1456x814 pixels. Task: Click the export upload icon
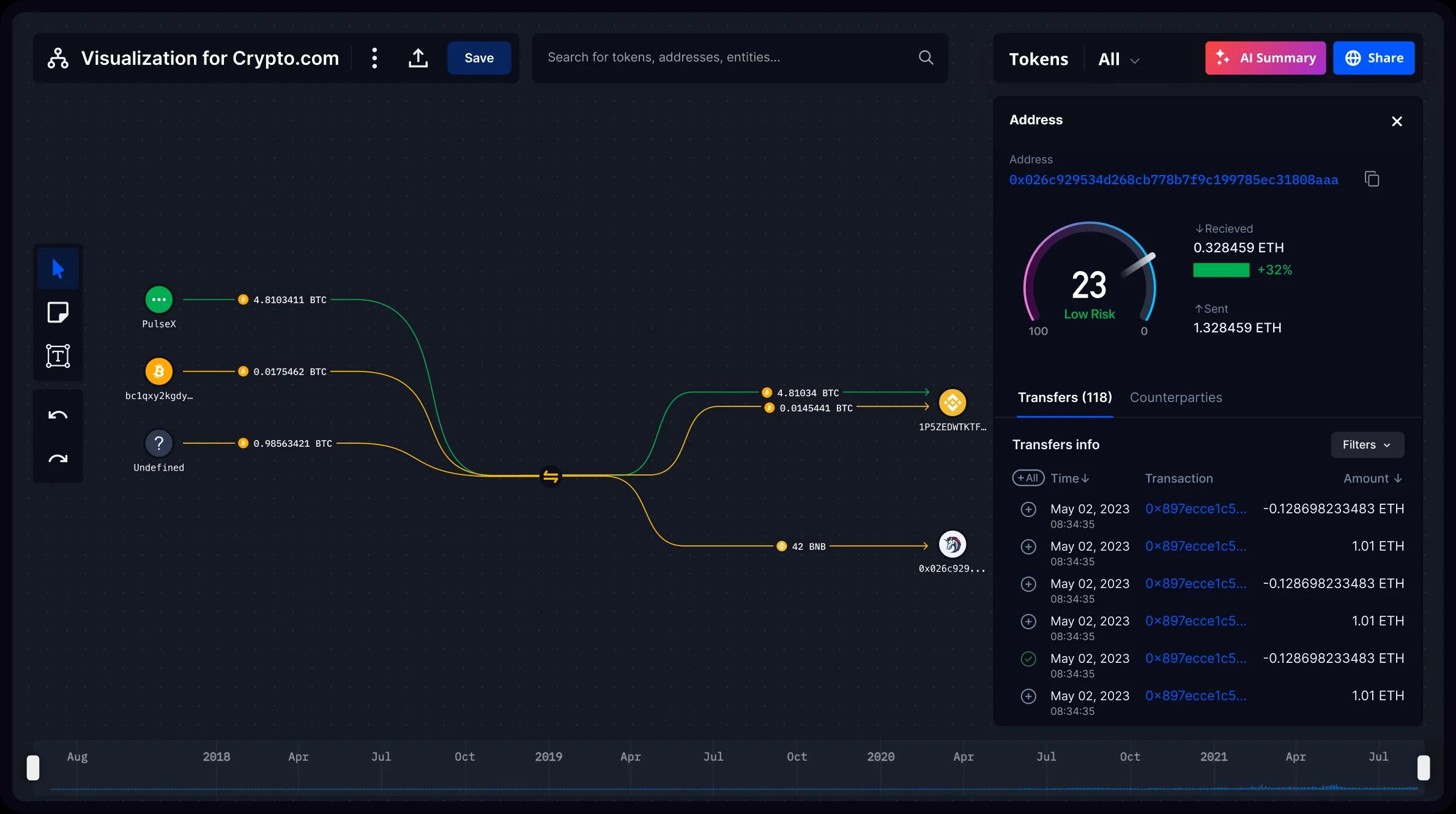click(x=418, y=58)
